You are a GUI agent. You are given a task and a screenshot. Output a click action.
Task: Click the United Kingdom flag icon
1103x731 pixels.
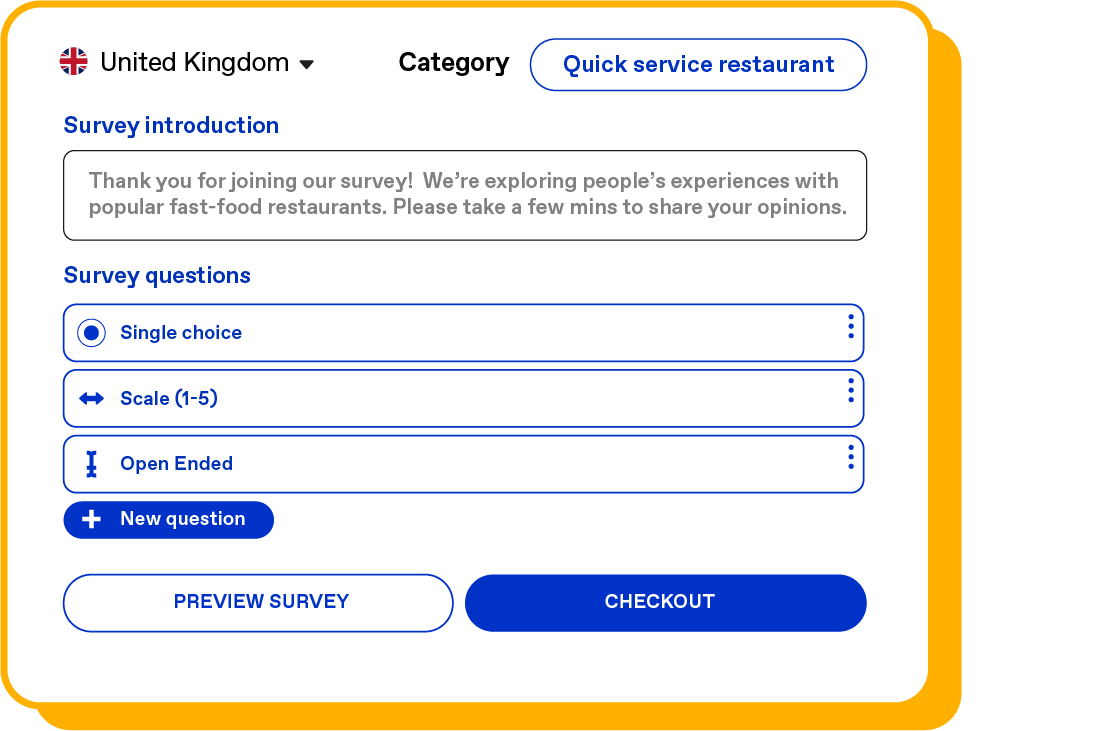tap(74, 62)
